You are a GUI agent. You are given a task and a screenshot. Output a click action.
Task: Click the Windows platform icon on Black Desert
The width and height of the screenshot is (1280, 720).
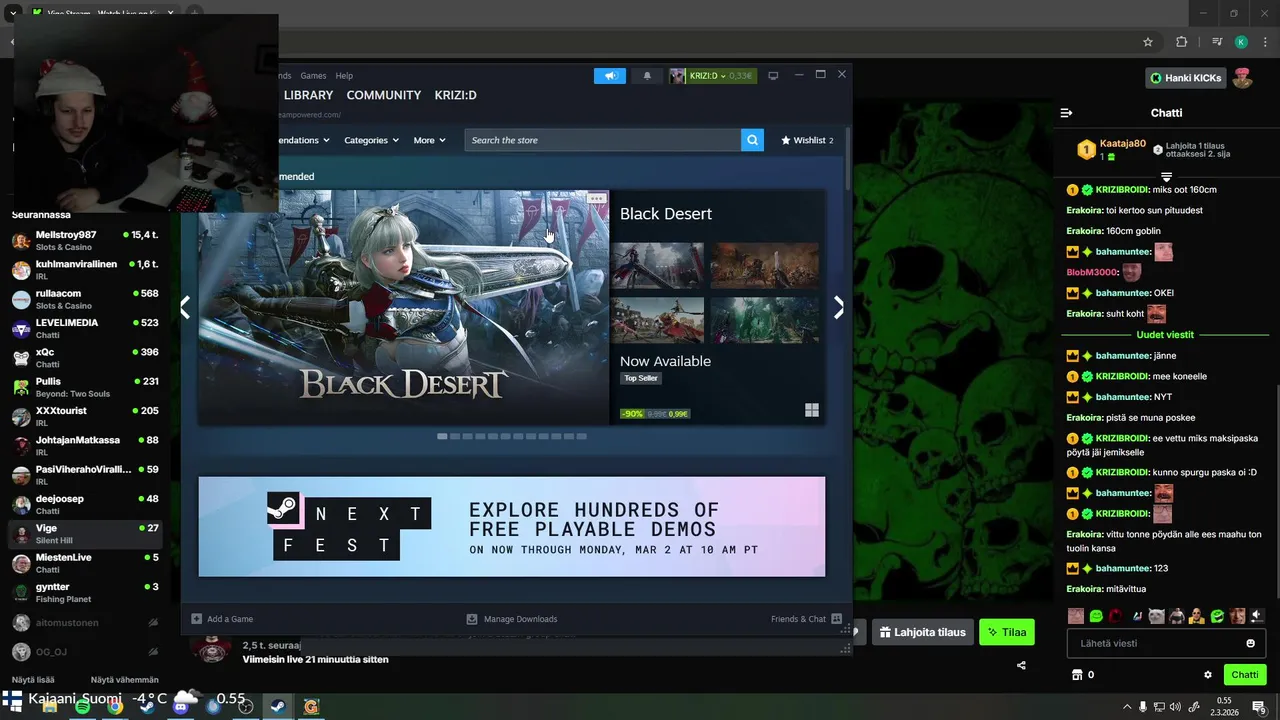coord(812,410)
